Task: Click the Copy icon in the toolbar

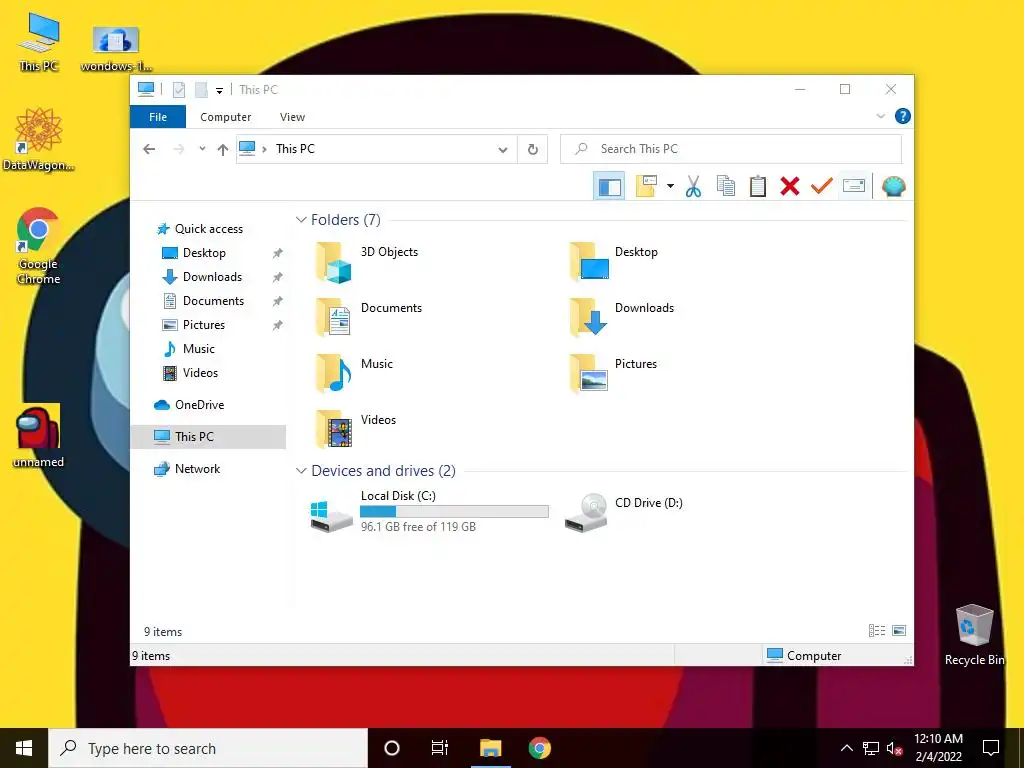Action: pyautogui.click(x=726, y=187)
